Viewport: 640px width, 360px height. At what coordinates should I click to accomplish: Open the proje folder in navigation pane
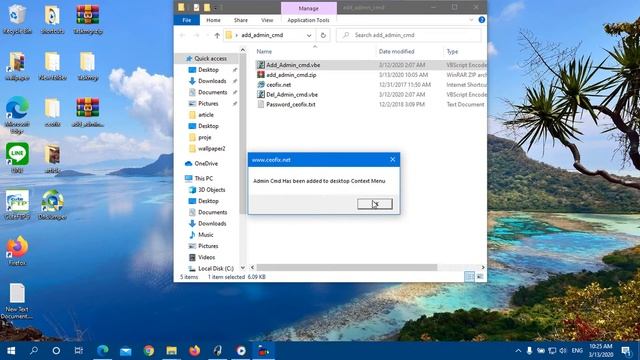[204, 137]
